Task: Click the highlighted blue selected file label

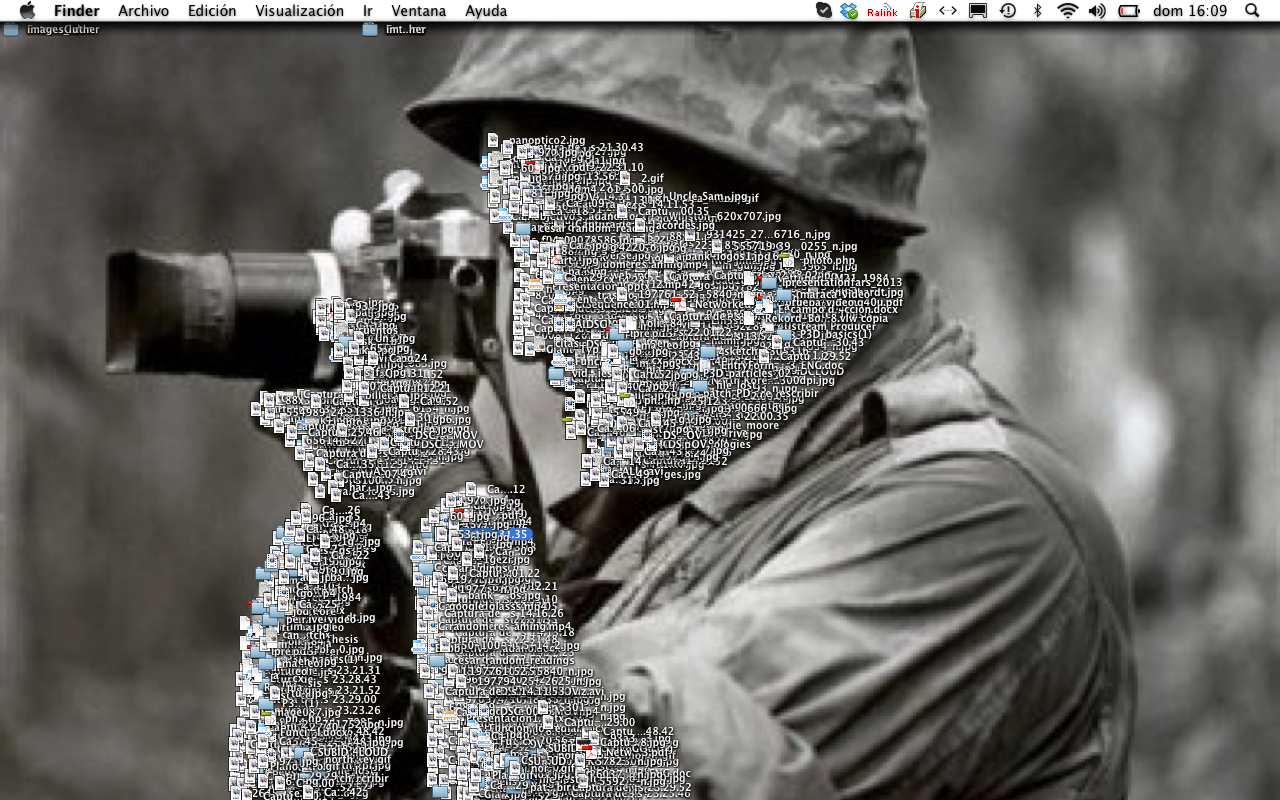Action: click(x=497, y=534)
